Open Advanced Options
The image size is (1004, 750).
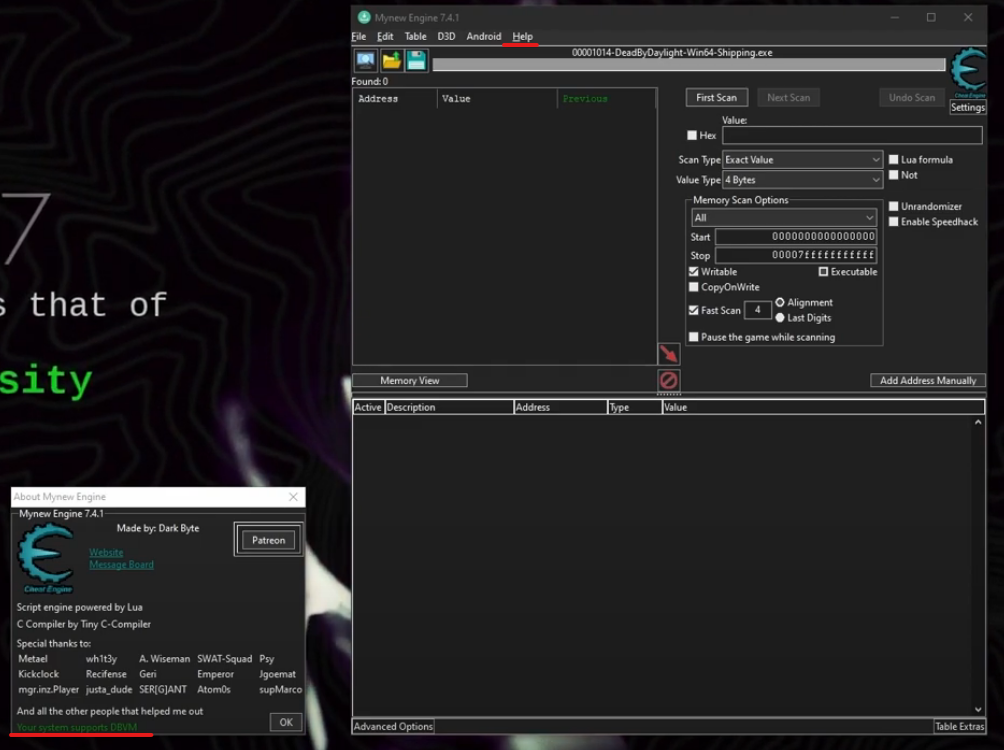393,726
